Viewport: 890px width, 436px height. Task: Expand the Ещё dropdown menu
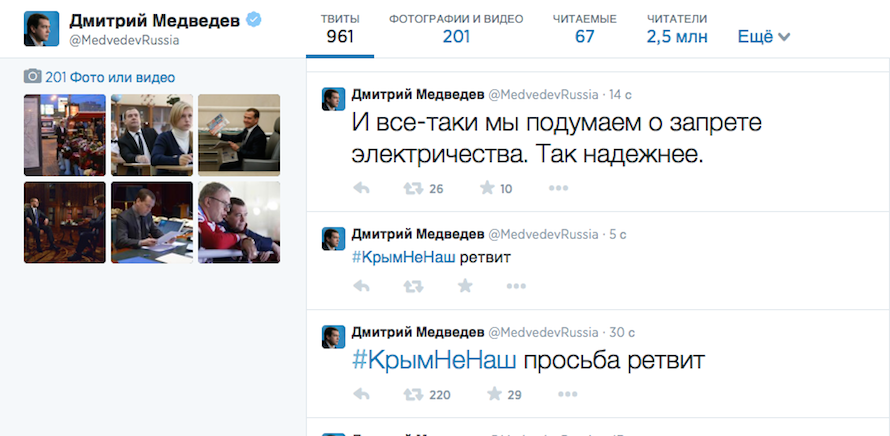click(763, 37)
